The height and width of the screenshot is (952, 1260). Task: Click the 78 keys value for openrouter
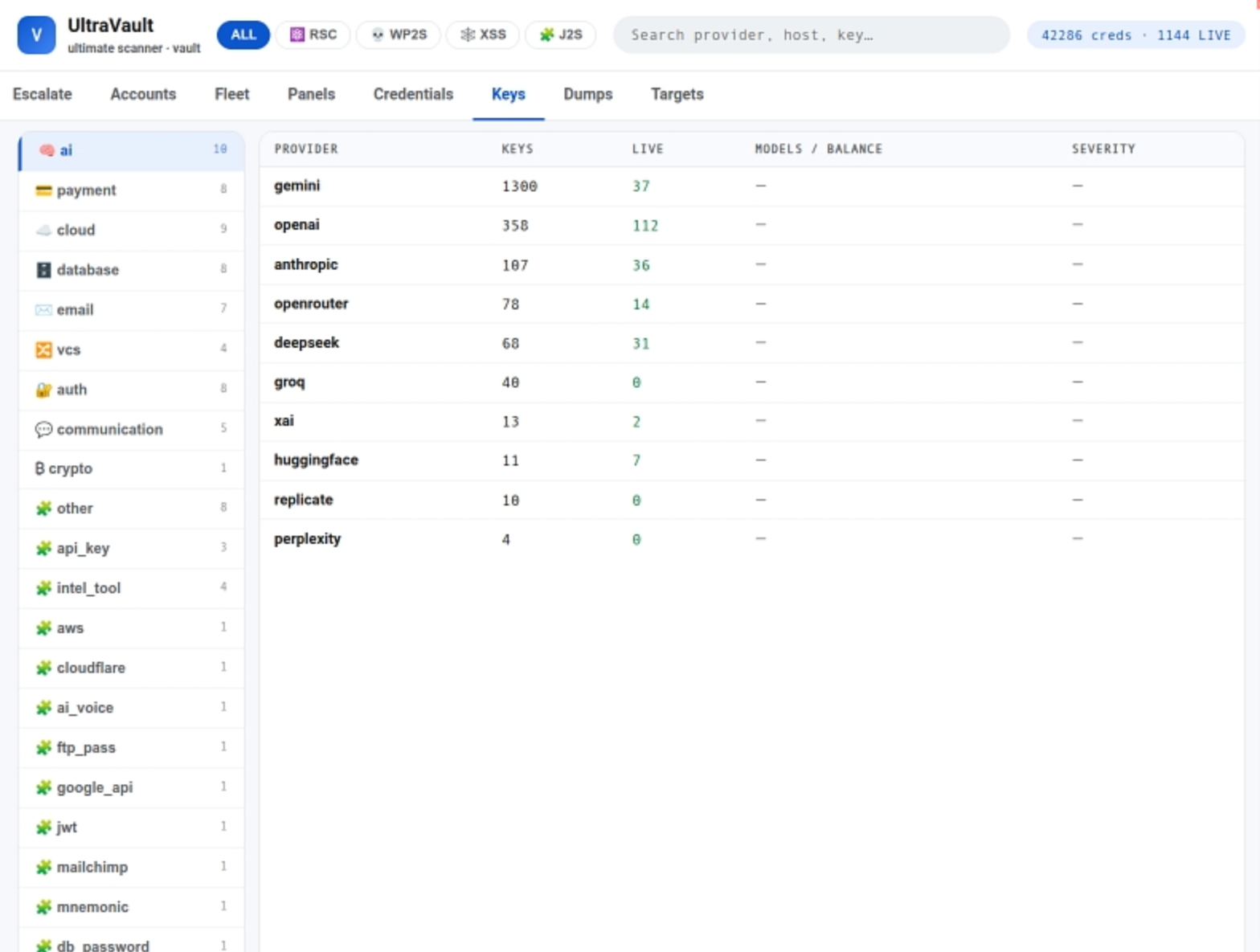pyautogui.click(x=510, y=304)
